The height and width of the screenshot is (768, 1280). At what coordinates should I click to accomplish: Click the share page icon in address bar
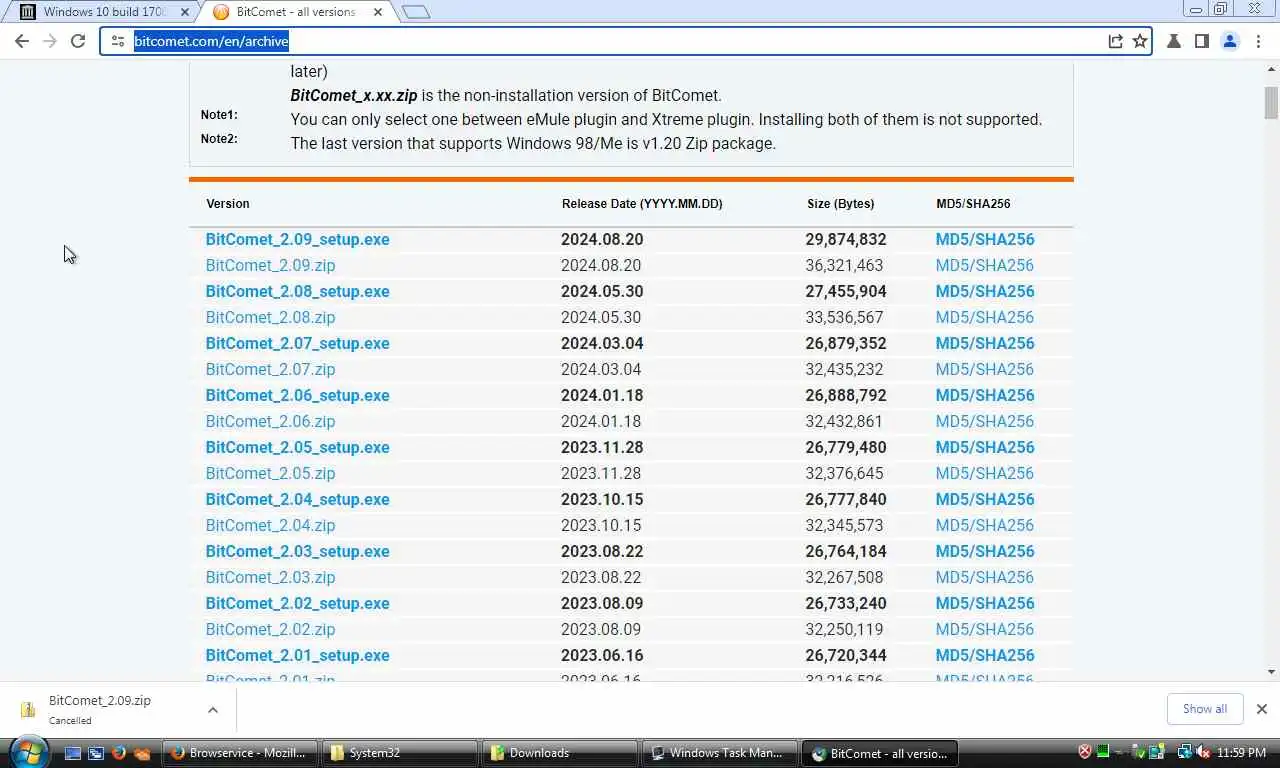(1115, 41)
